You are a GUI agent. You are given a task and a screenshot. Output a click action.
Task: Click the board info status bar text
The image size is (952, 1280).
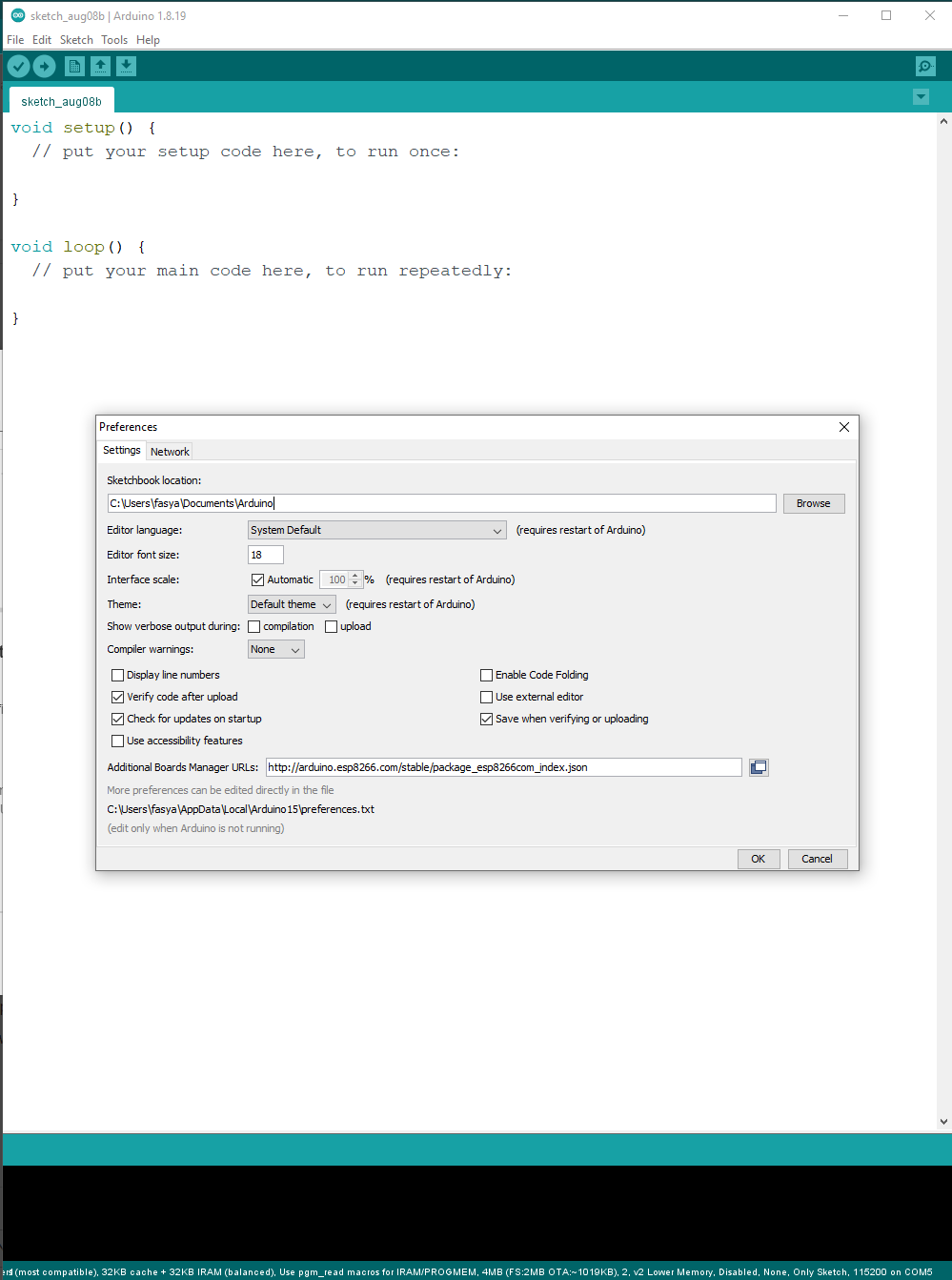pyautogui.click(x=467, y=1271)
